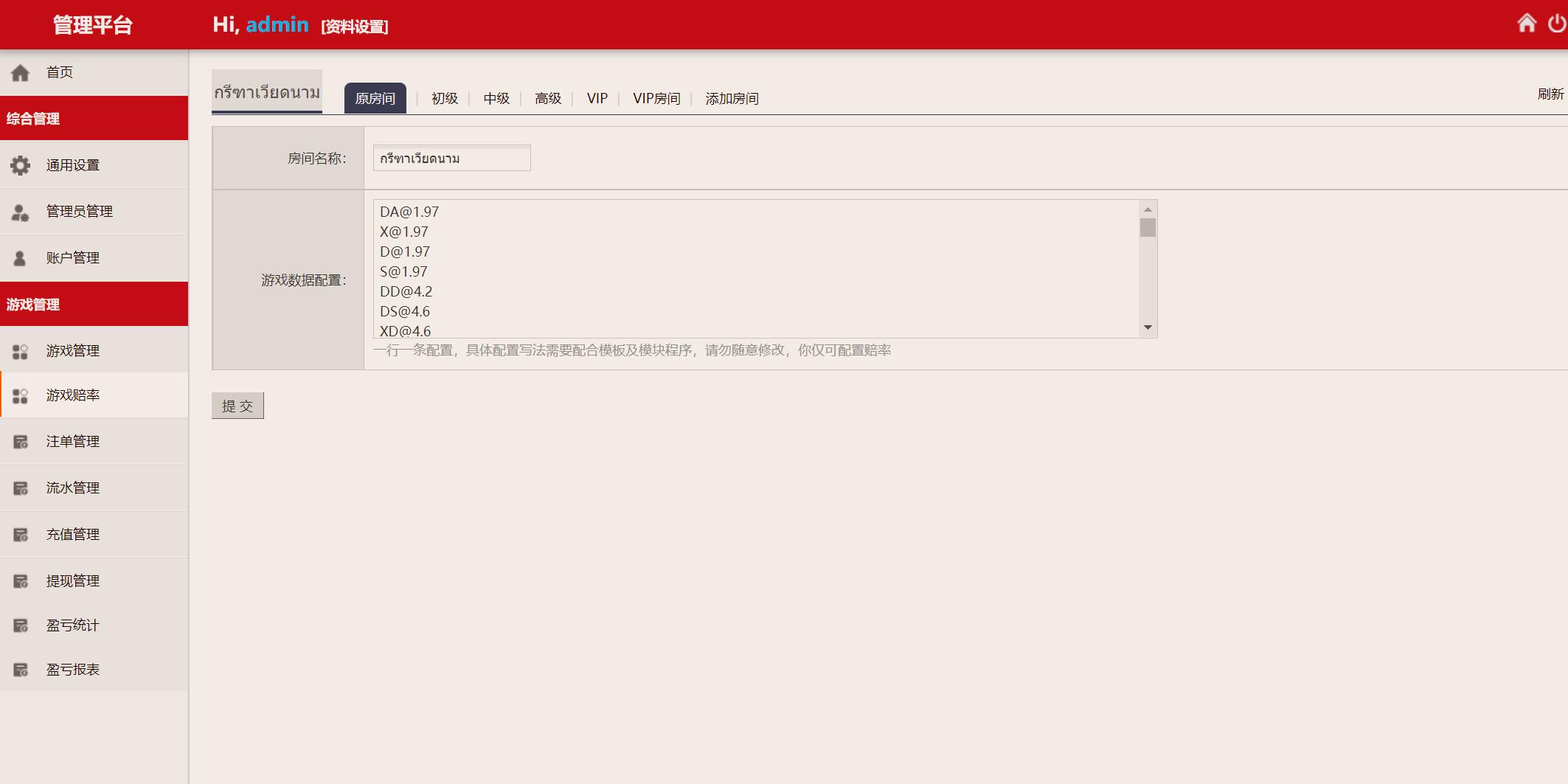Viewport: 1568px width, 784px height.
Task: Click the 管理平台 logo title
Action: click(x=93, y=25)
